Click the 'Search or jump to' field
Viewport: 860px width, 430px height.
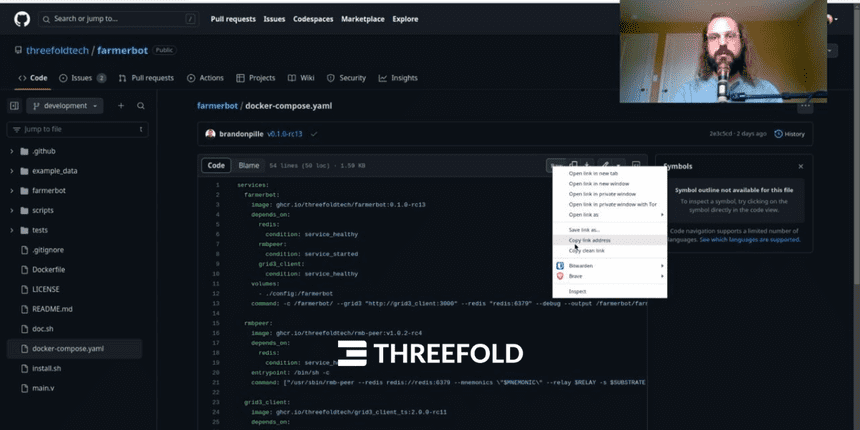[x=118, y=19]
